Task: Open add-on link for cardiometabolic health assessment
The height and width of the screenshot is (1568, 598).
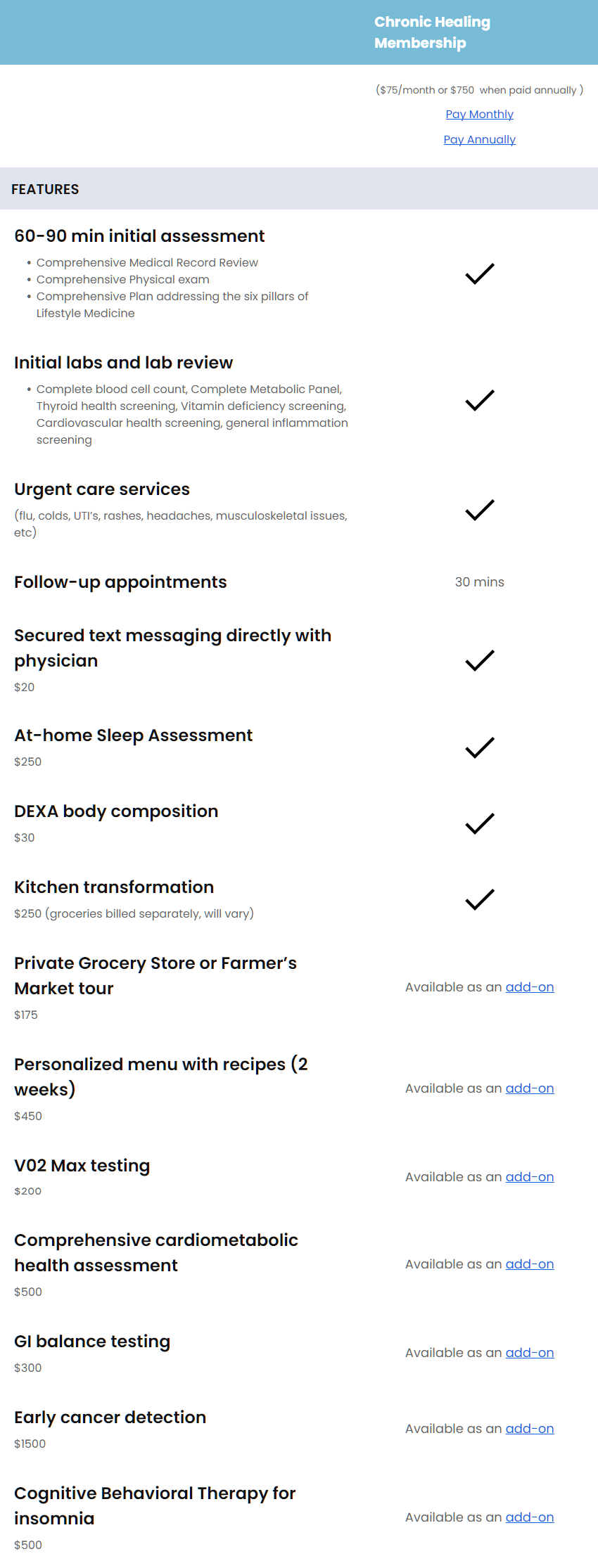Action: 530,1264
